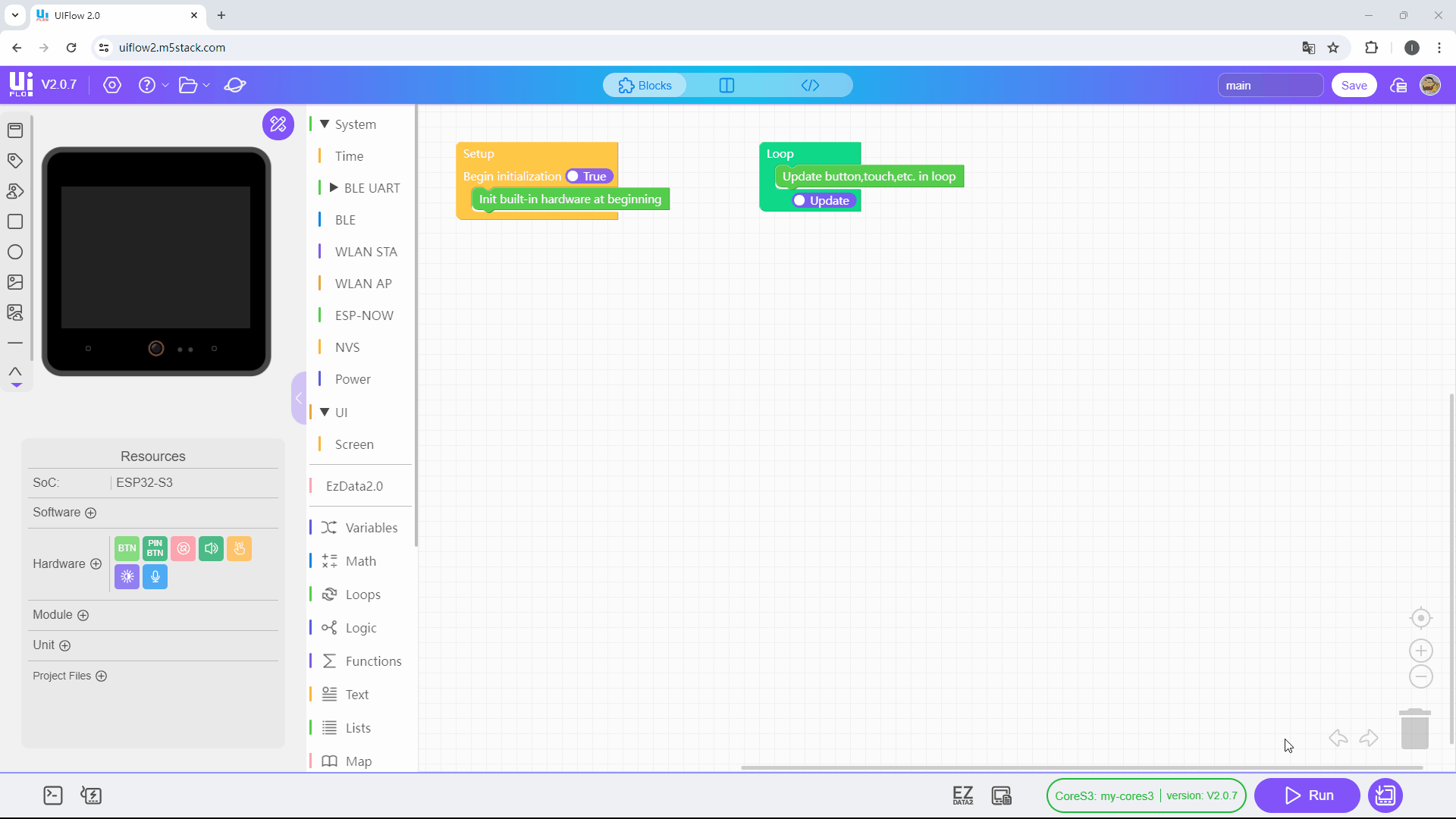This screenshot has width=1456, height=819.
Task: Click the microphone hardware chip
Action: [x=155, y=577]
